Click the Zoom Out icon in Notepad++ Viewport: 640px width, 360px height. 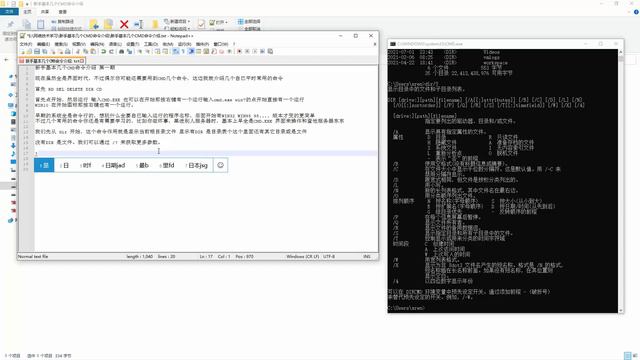pos(147,51)
